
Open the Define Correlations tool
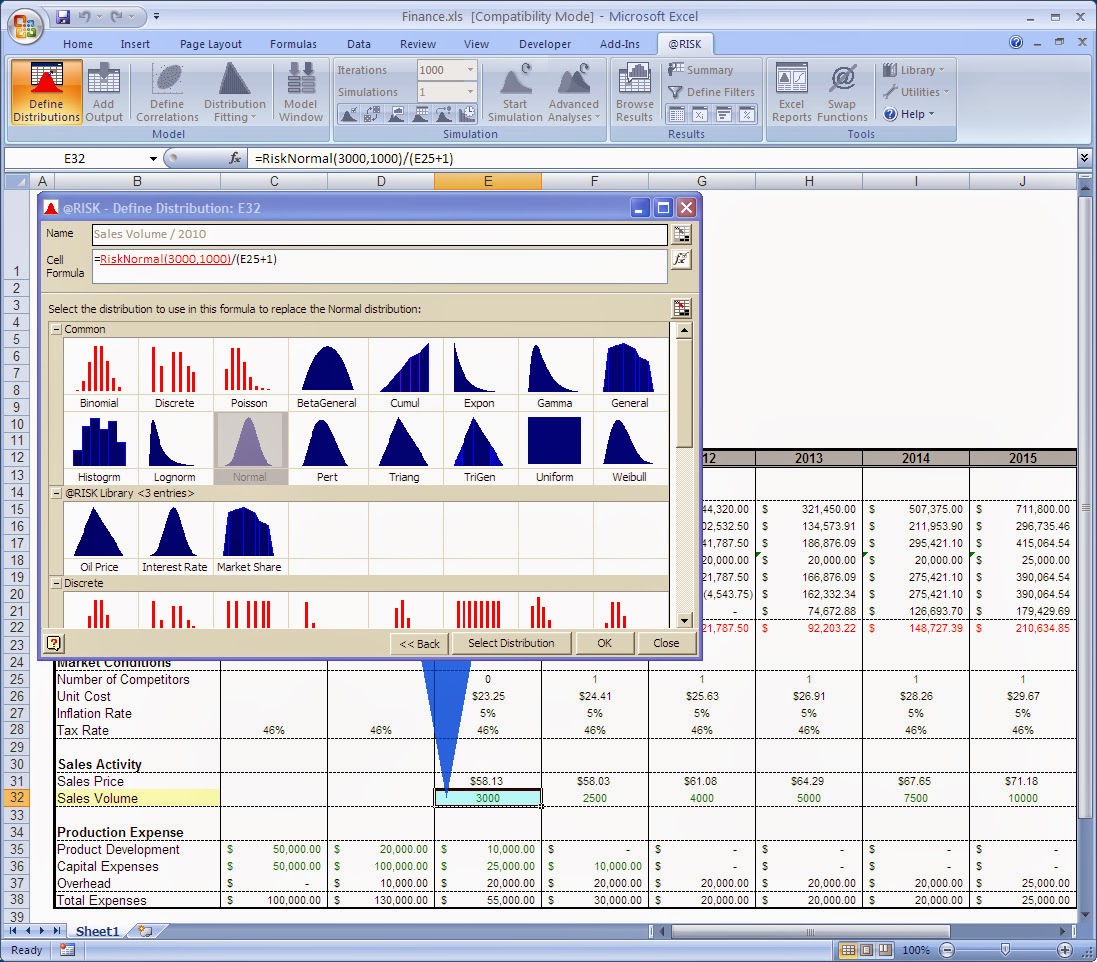[x=166, y=91]
